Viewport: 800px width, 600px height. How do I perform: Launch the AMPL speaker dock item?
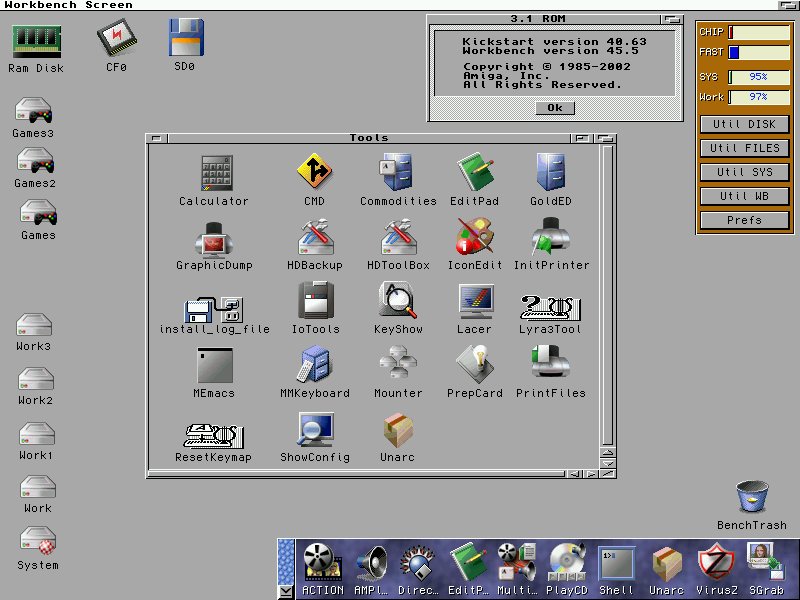371,563
